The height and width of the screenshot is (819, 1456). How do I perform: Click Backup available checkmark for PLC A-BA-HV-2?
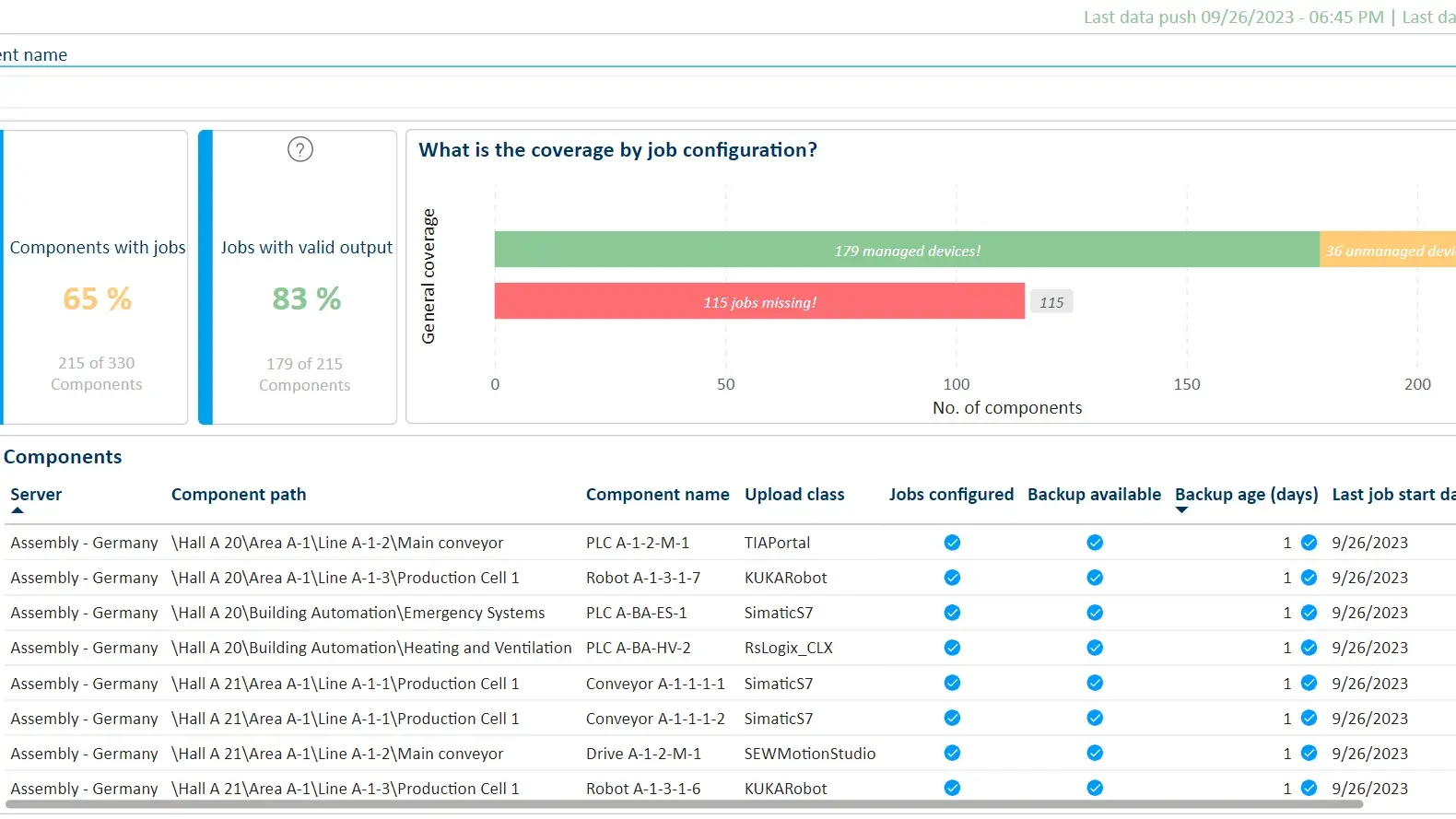pos(1095,648)
